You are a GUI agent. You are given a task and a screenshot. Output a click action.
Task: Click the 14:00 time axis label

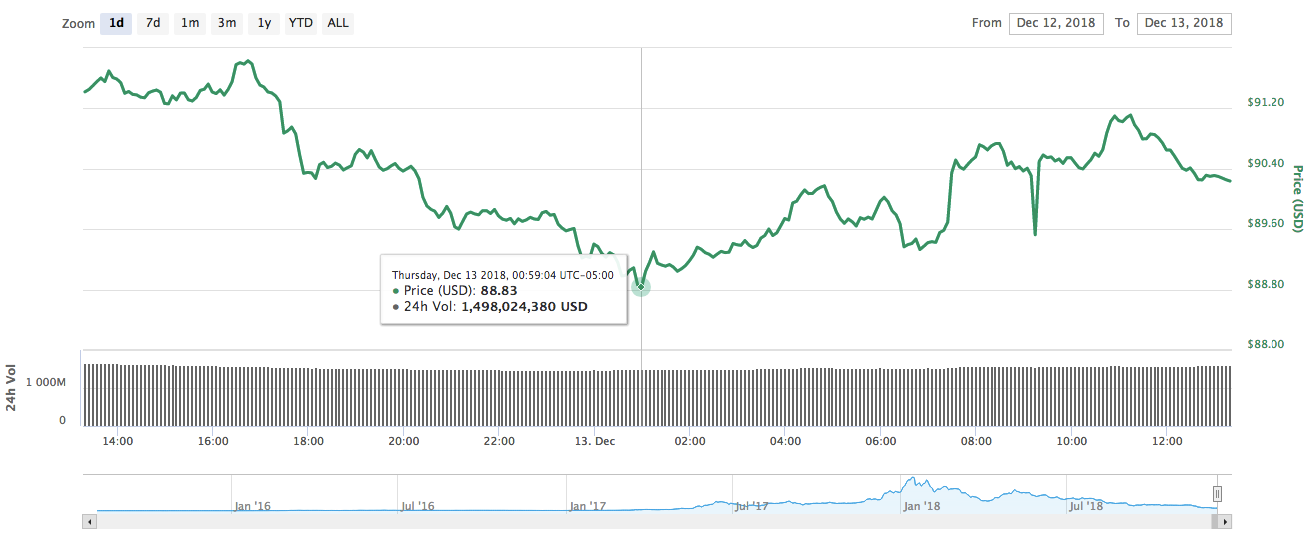[117, 441]
